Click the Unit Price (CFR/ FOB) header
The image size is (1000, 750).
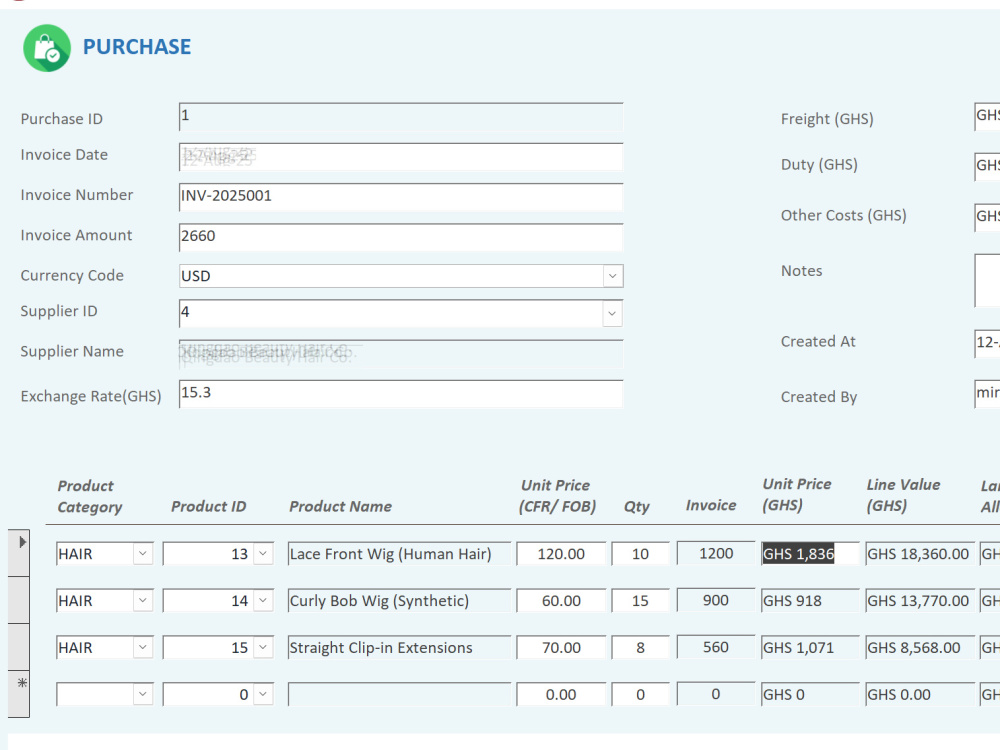[x=557, y=496]
